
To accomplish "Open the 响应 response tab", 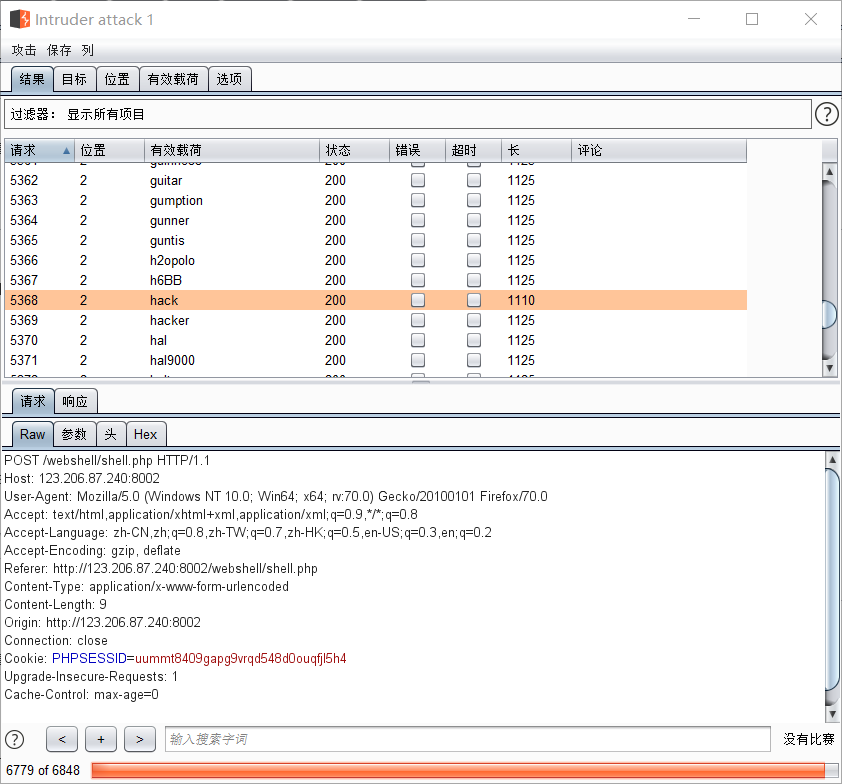I will pos(75,402).
